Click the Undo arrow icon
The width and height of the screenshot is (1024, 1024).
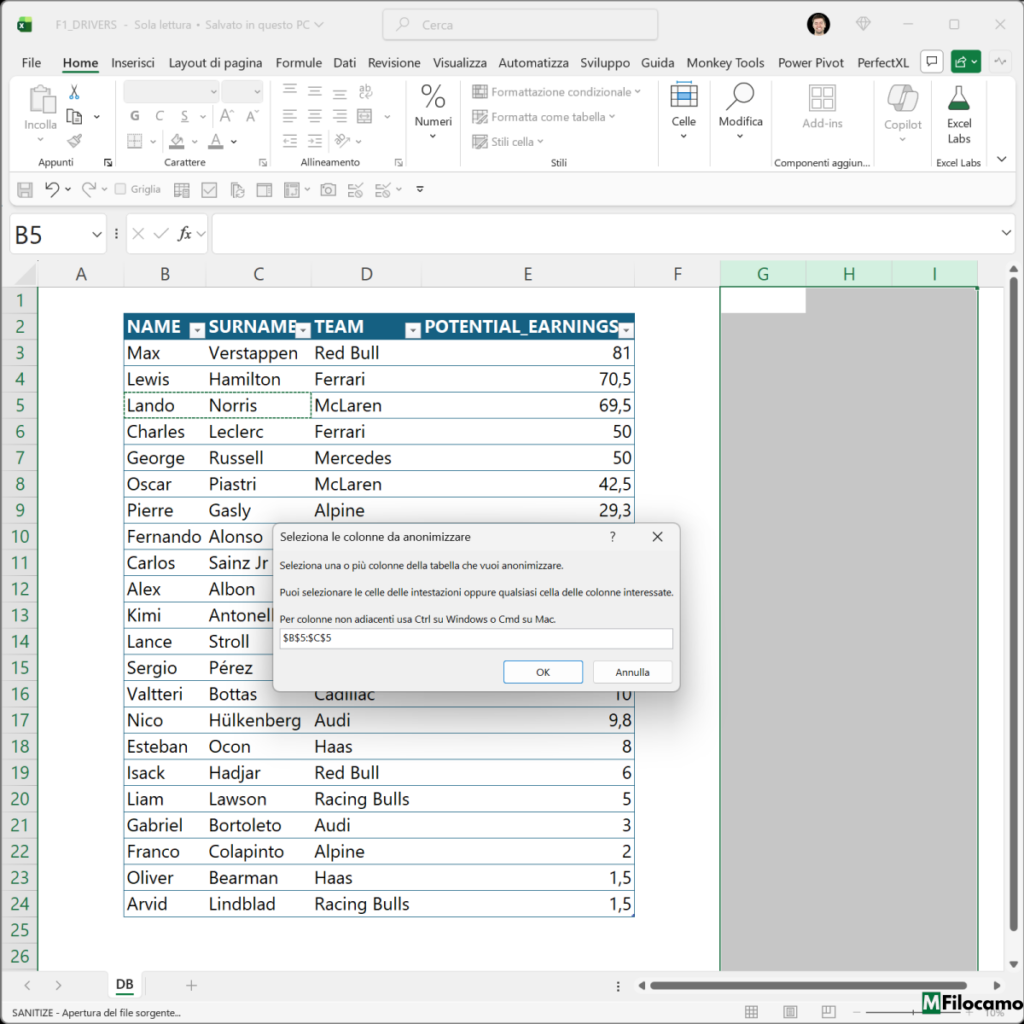pos(52,189)
